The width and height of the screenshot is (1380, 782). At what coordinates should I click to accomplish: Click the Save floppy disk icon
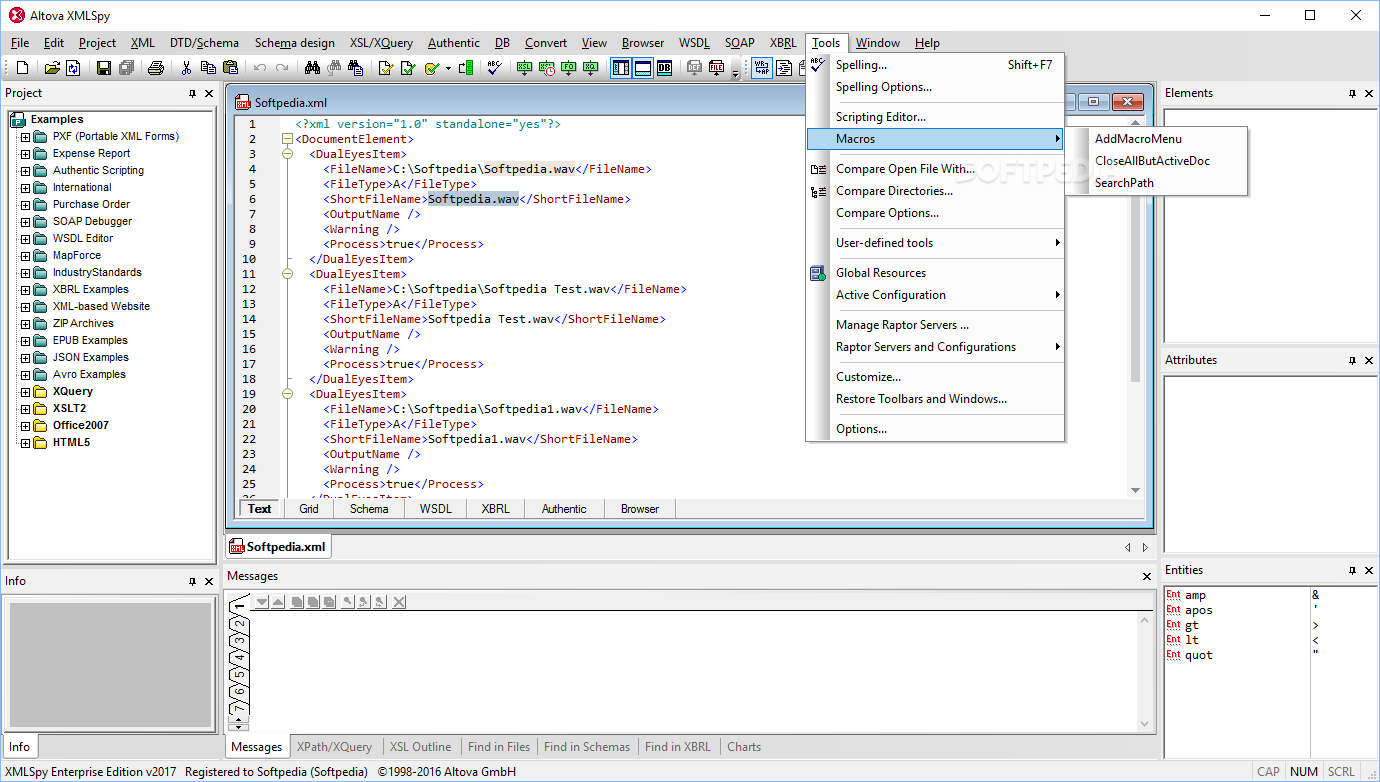click(104, 68)
